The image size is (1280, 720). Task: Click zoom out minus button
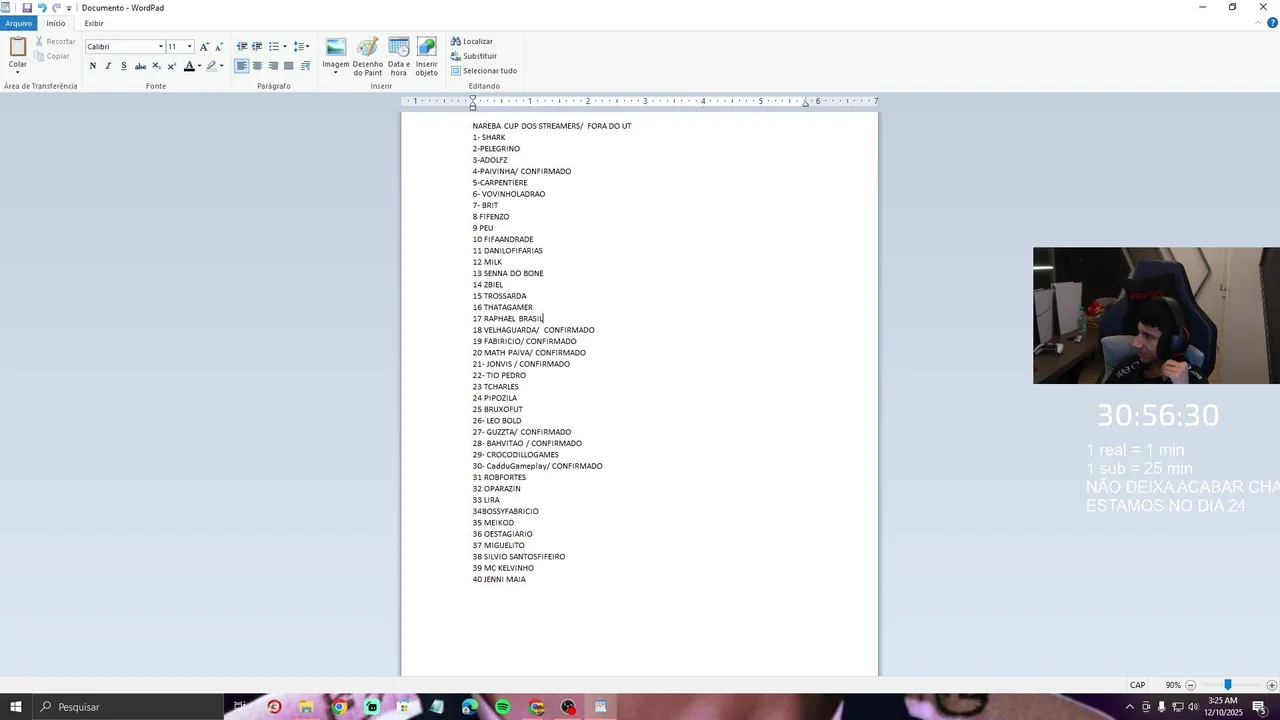click(x=1190, y=685)
